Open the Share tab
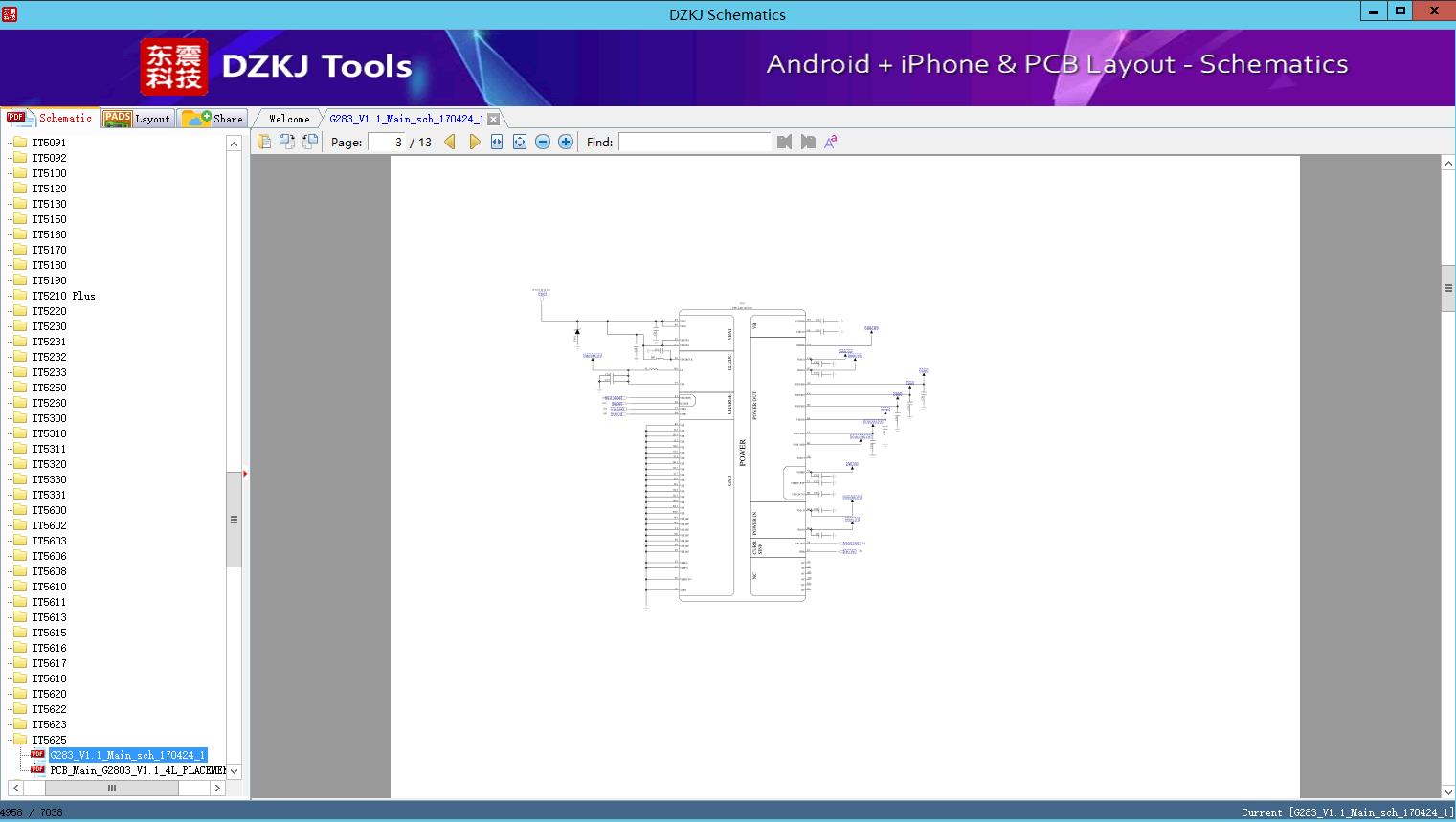 (x=214, y=119)
